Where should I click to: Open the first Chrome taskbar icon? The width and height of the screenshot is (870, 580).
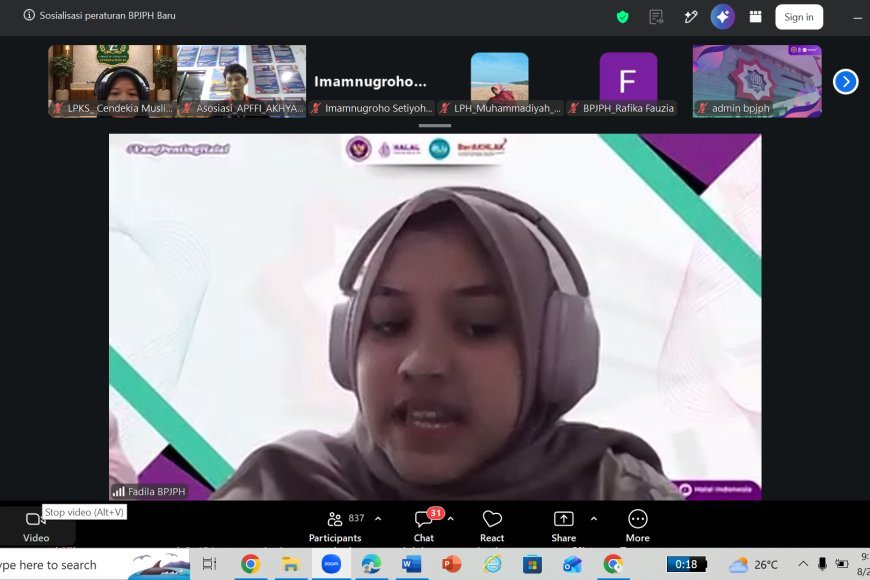(250, 564)
